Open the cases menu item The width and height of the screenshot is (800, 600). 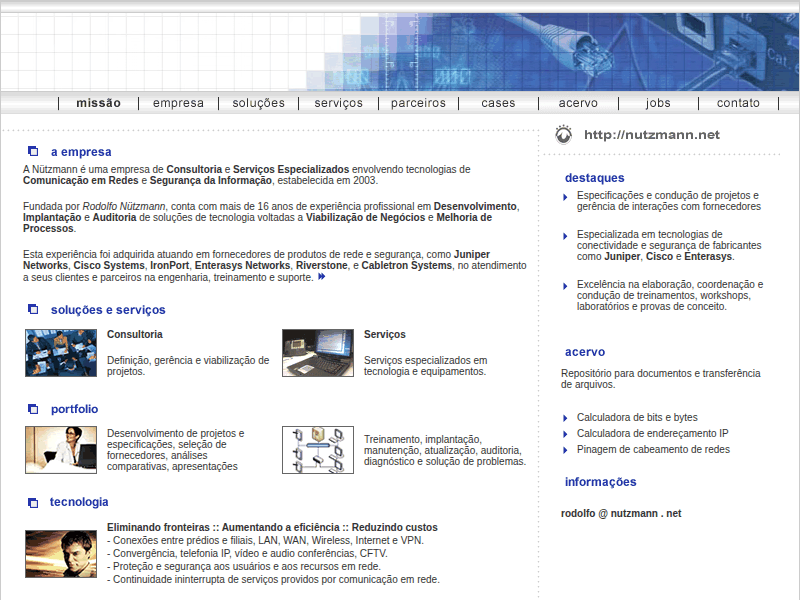tap(498, 103)
